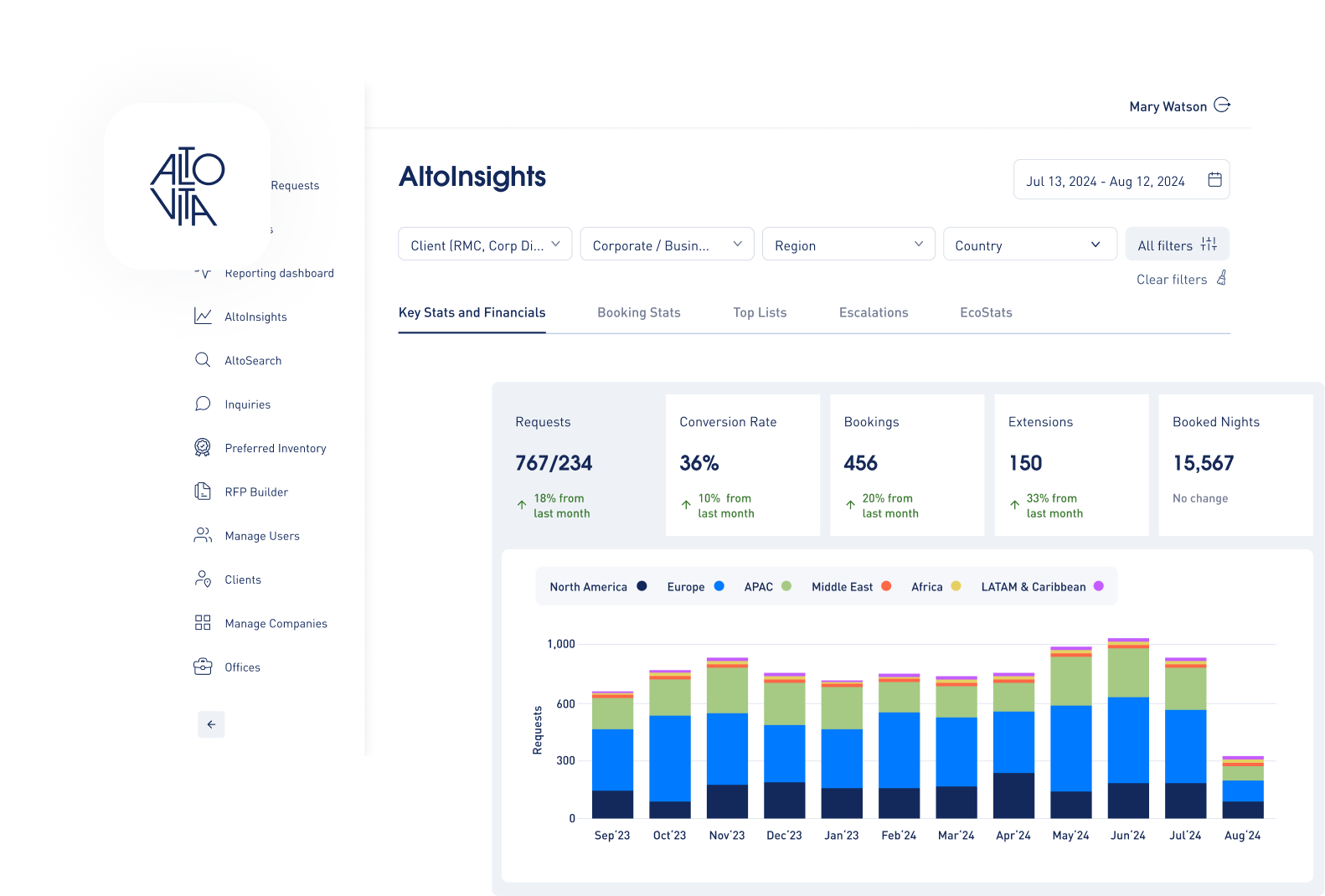This screenshot has height=896, width=1325.
Task: Open the Escalations tab
Action: (874, 312)
